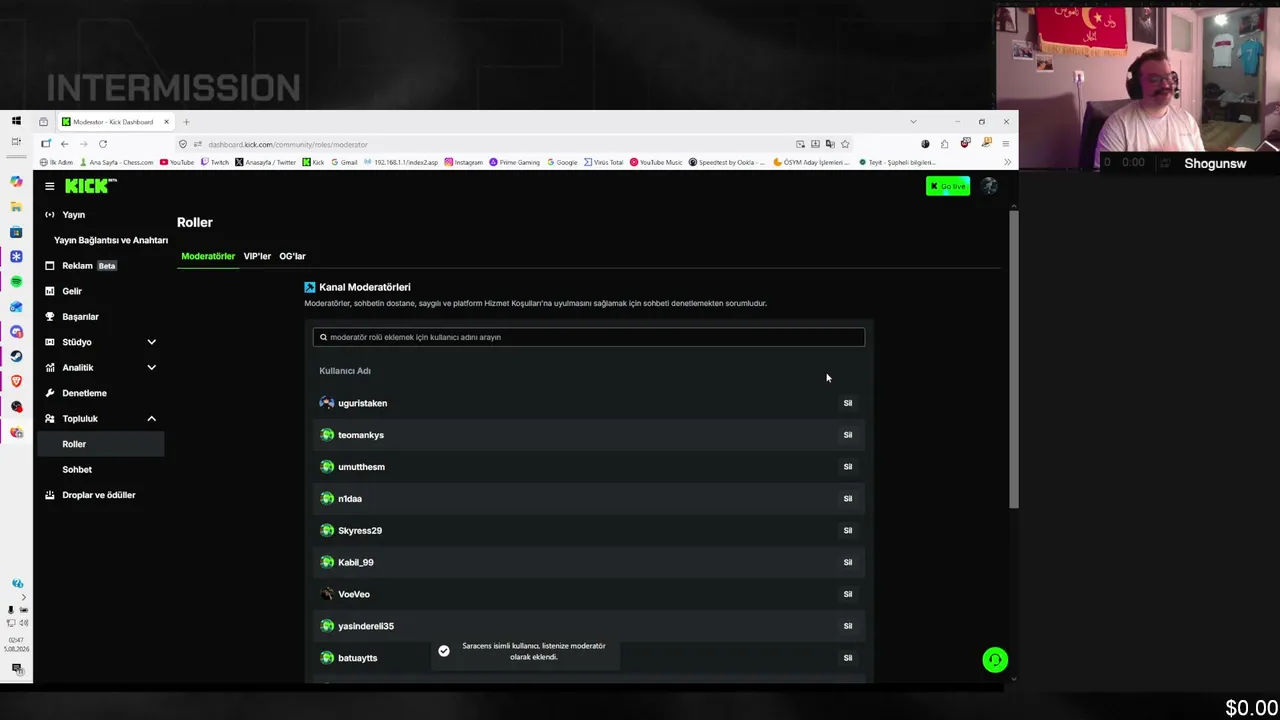Click the Reklam sidebar icon
The height and width of the screenshot is (720, 1280).
point(50,266)
